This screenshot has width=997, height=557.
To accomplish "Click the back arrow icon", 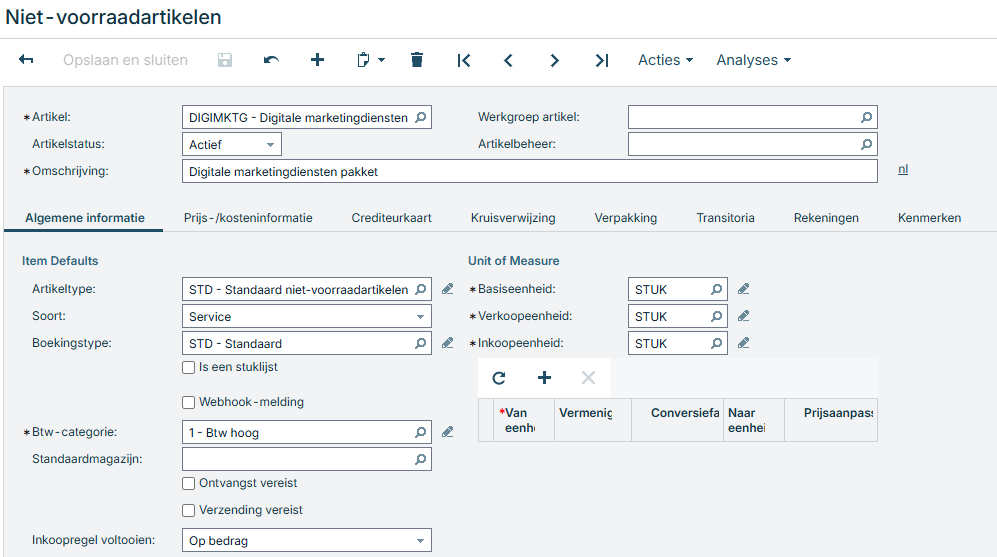I will point(27,60).
